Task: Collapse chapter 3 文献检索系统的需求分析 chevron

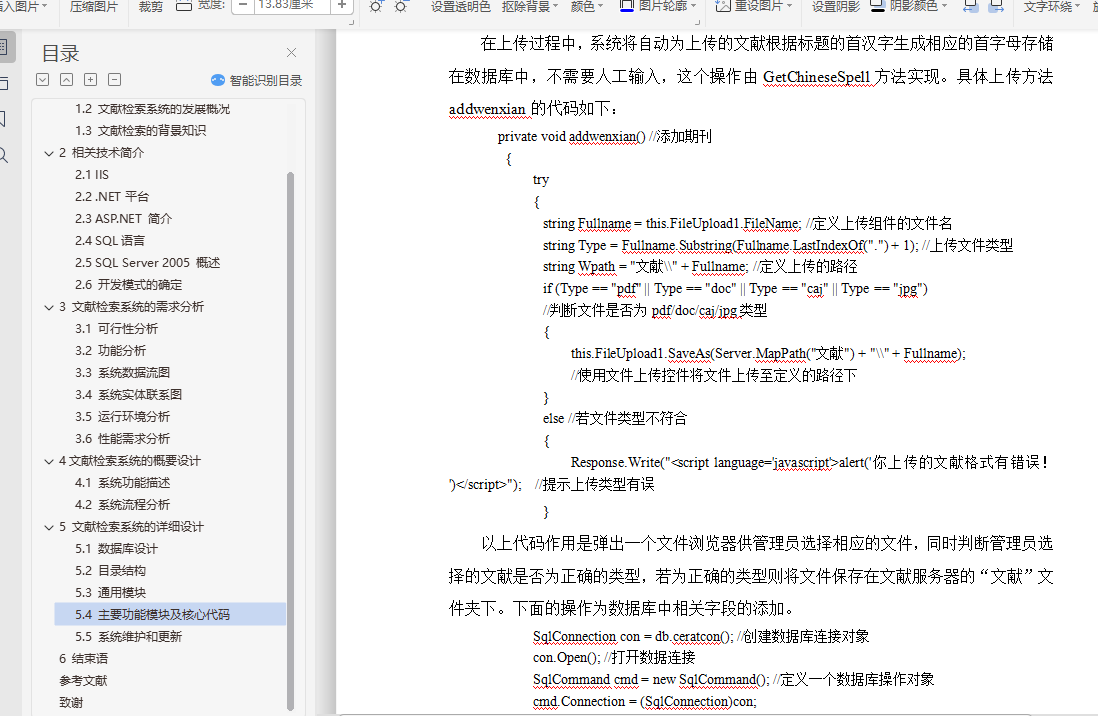Action: tap(49, 307)
